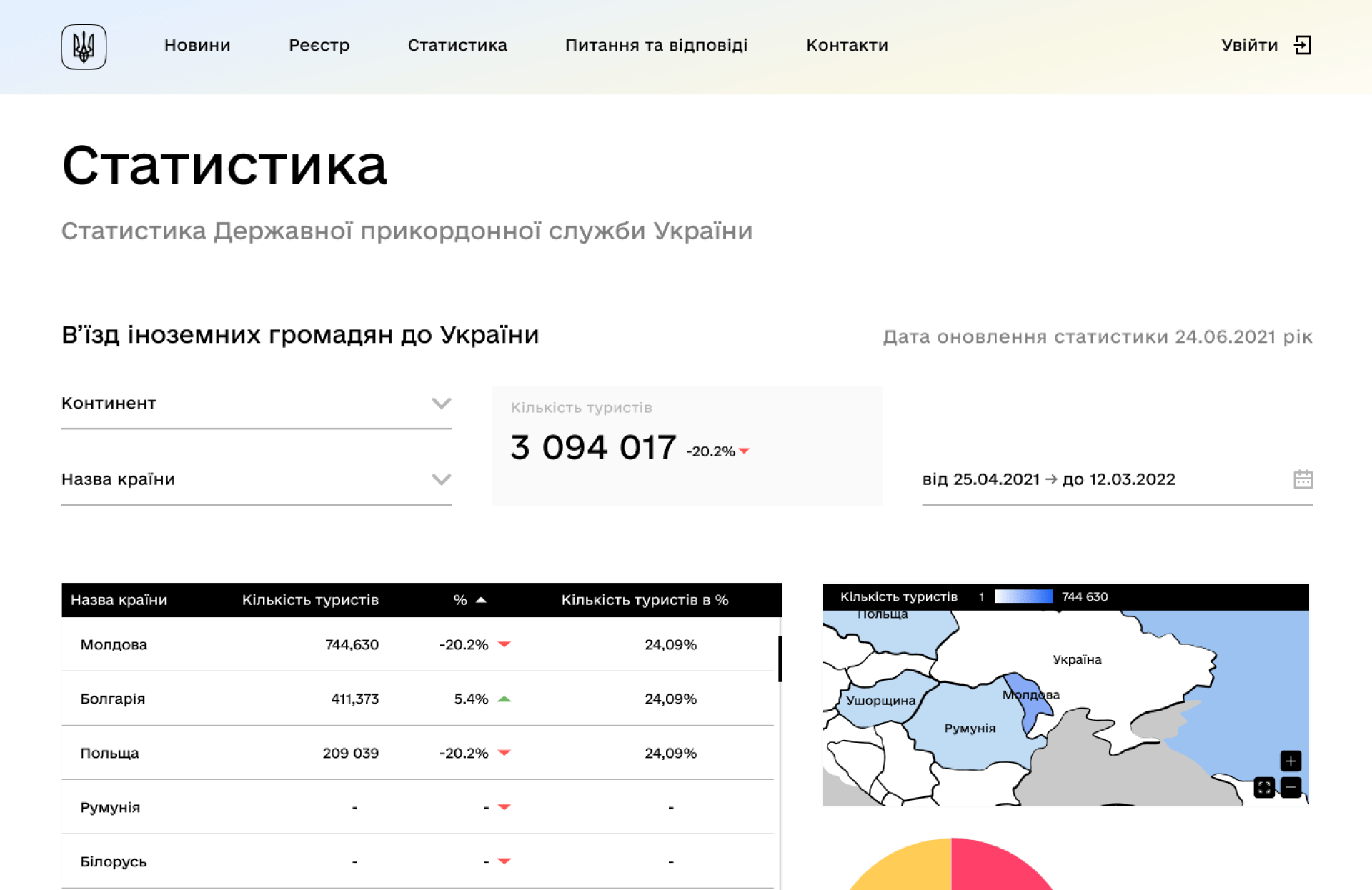Screen dimensions: 1372x890
Task: Click the Увійти login button
Action: 1249,45
